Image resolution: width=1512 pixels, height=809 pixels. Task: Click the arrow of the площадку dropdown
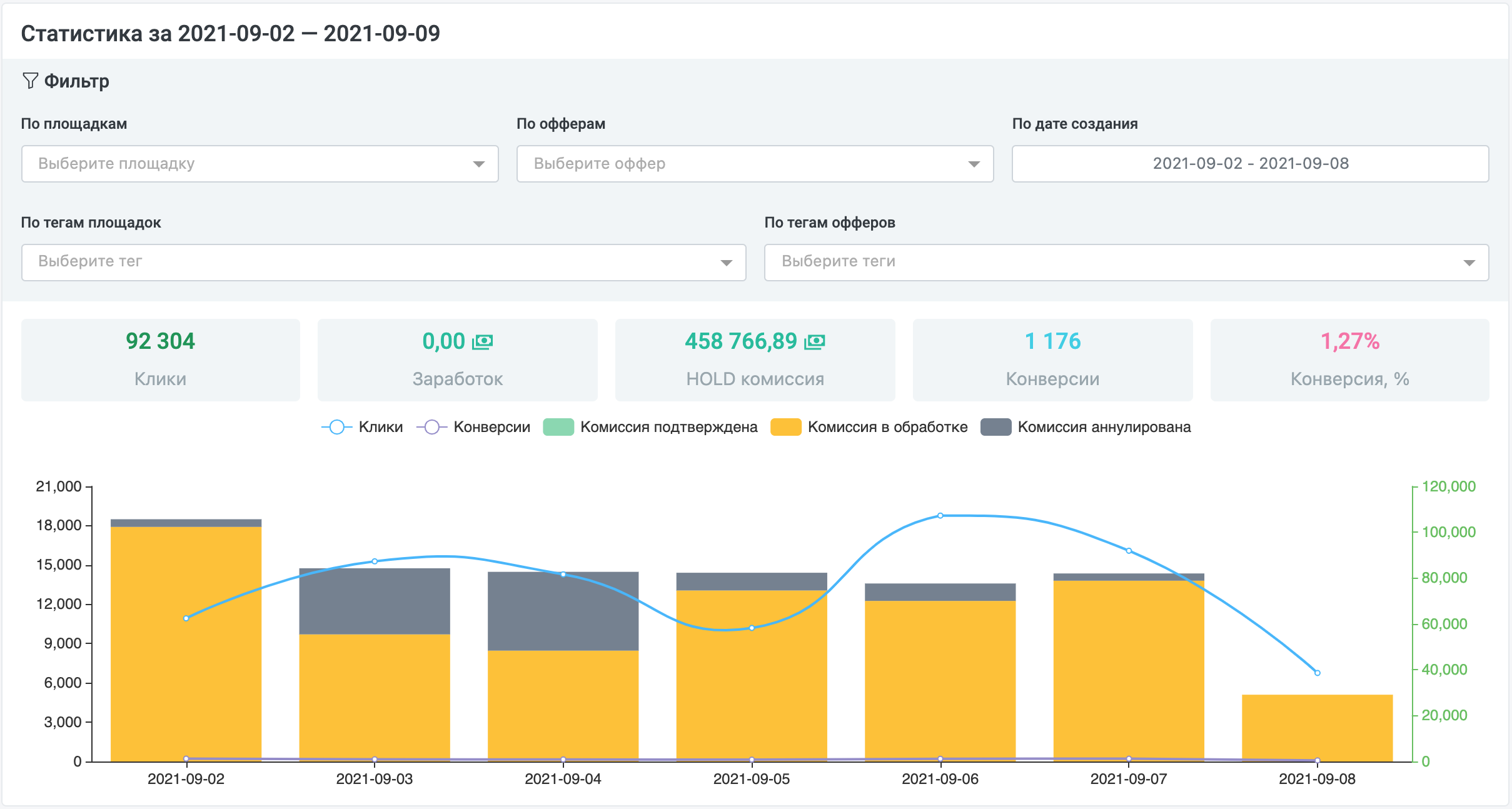pos(479,164)
